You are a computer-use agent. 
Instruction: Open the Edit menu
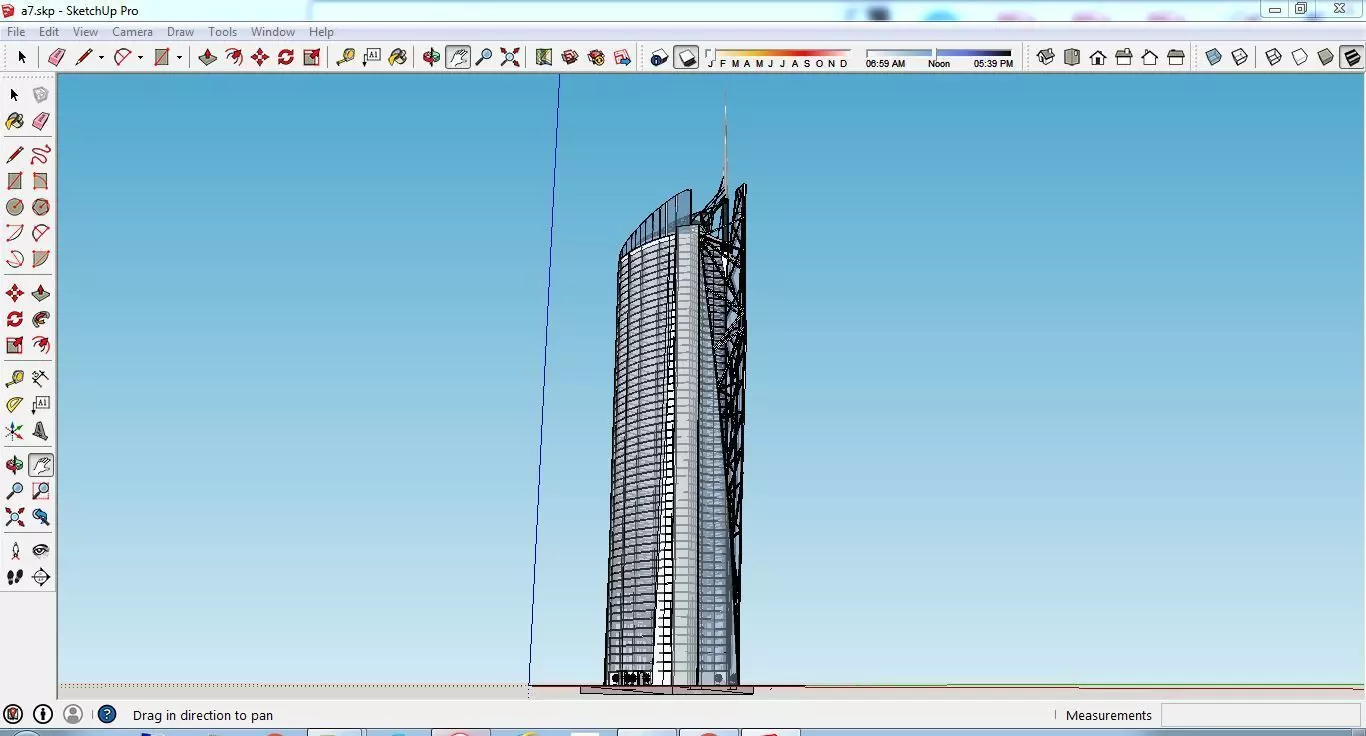tap(48, 32)
